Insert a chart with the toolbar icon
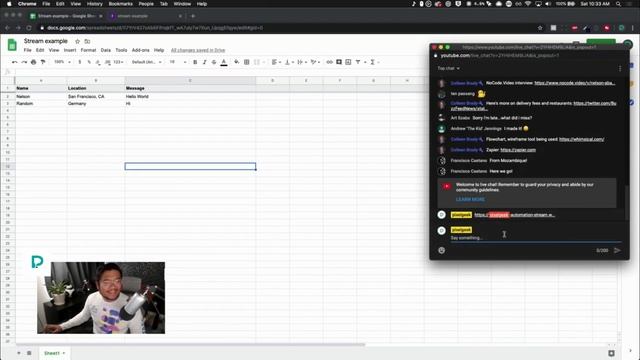The width and height of the screenshot is (640, 360). [x=348, y=62]
